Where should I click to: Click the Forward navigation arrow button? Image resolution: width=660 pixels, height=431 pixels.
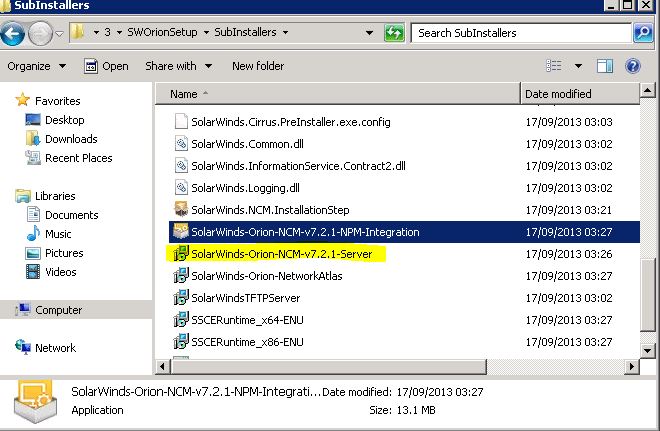click(x=40, y=33)
